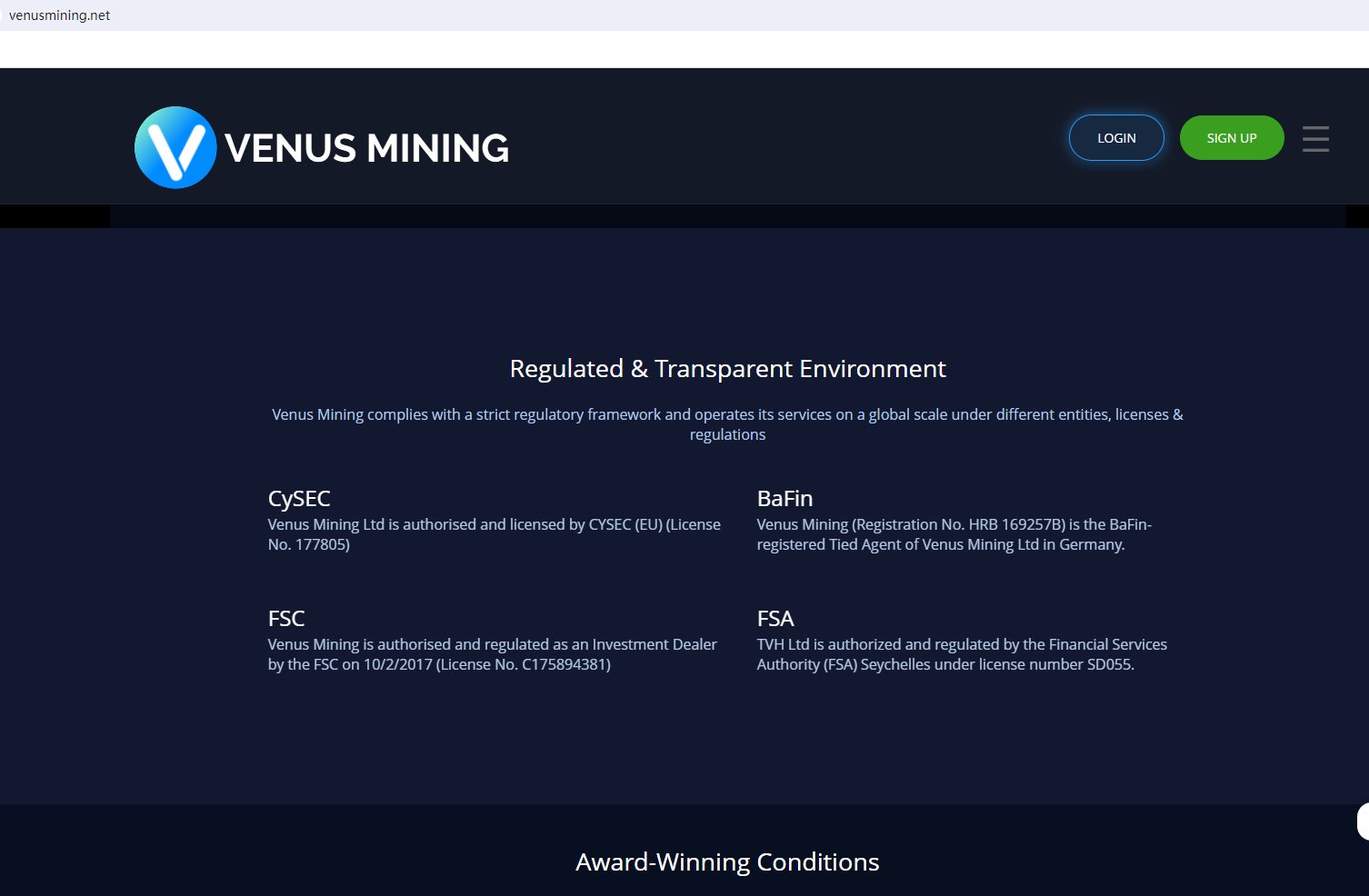The image size is (1369, 896).
Task: Open the hamburger menu icon
Action: click(x=1315, y=138)
